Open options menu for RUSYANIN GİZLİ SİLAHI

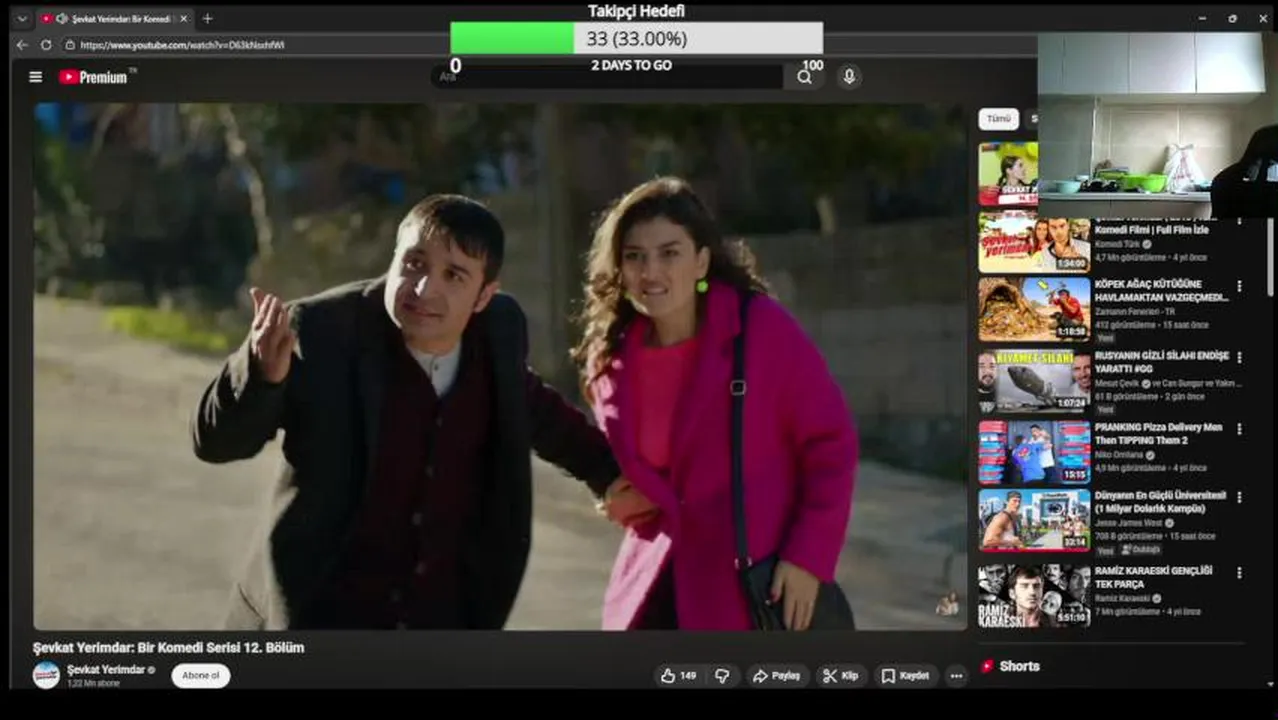click(1239, 357)
